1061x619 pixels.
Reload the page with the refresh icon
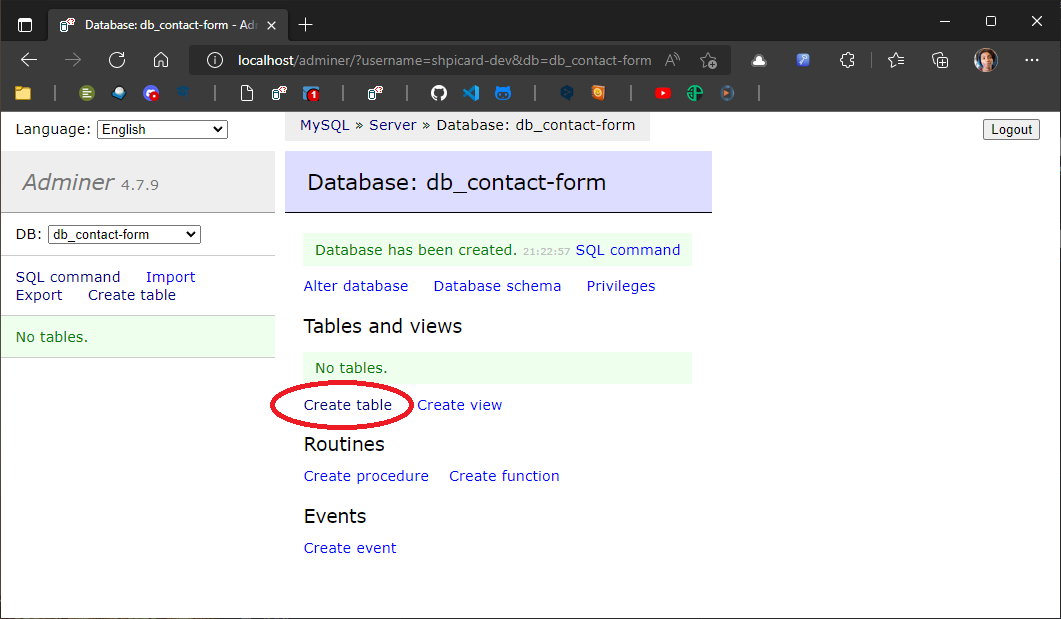tap(117, 60)
